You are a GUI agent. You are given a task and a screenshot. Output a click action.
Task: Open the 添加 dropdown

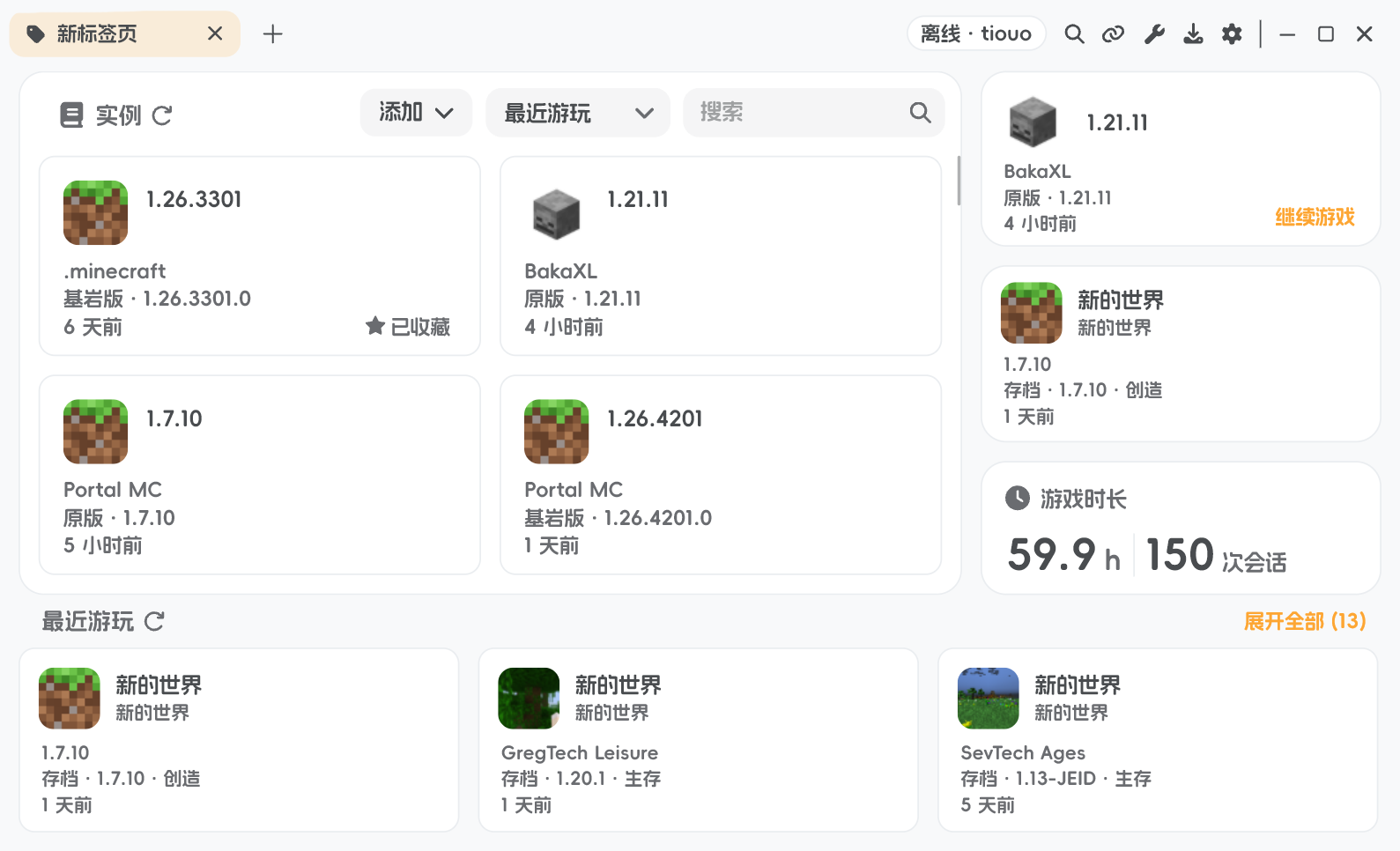coord(416,113)
